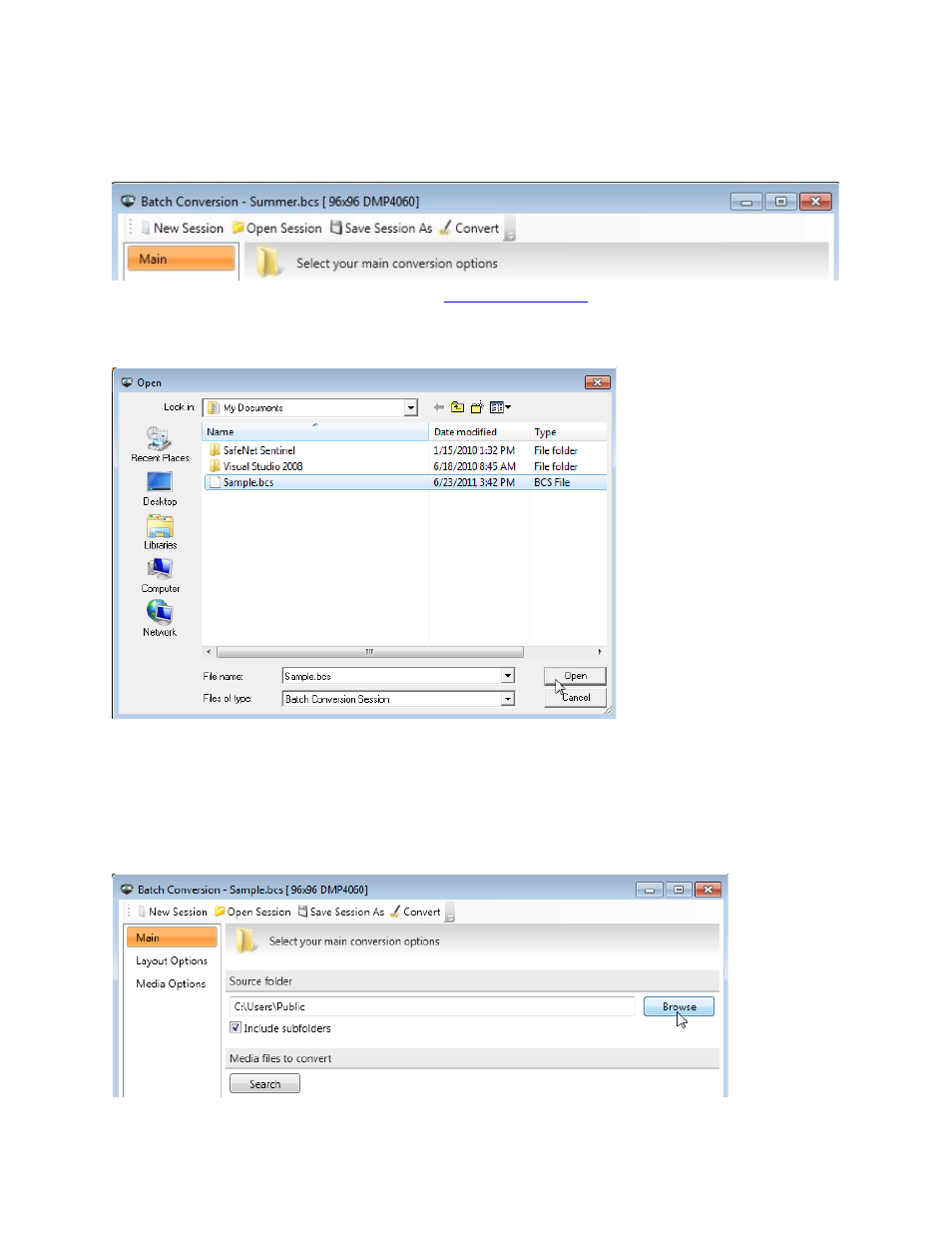
Task: Sort by the Date modified column header
Action: tap(479, 432)
